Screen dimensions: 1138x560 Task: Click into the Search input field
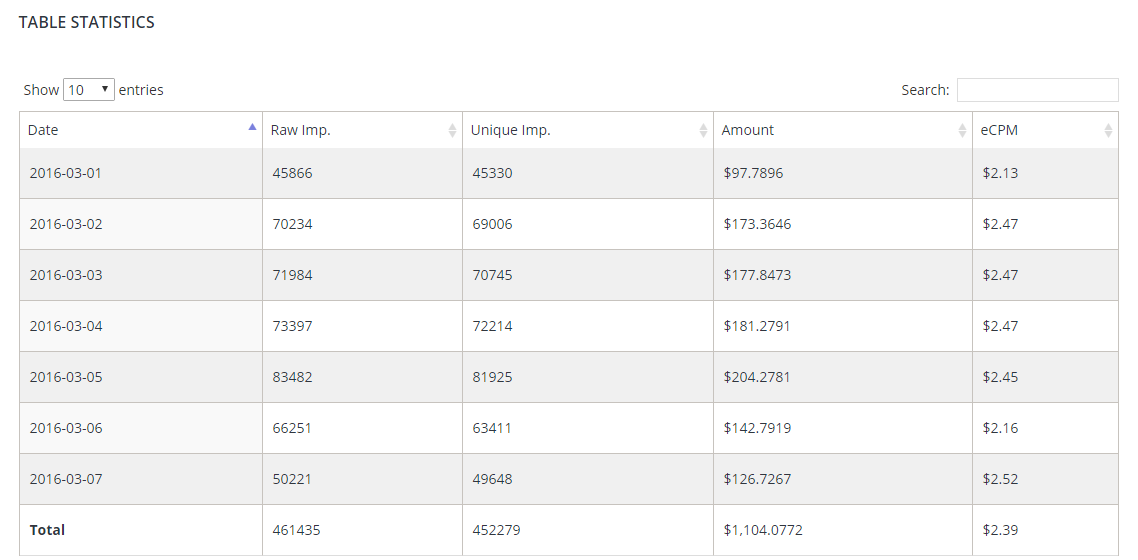pyautogui.click(x=1037, y=90)
